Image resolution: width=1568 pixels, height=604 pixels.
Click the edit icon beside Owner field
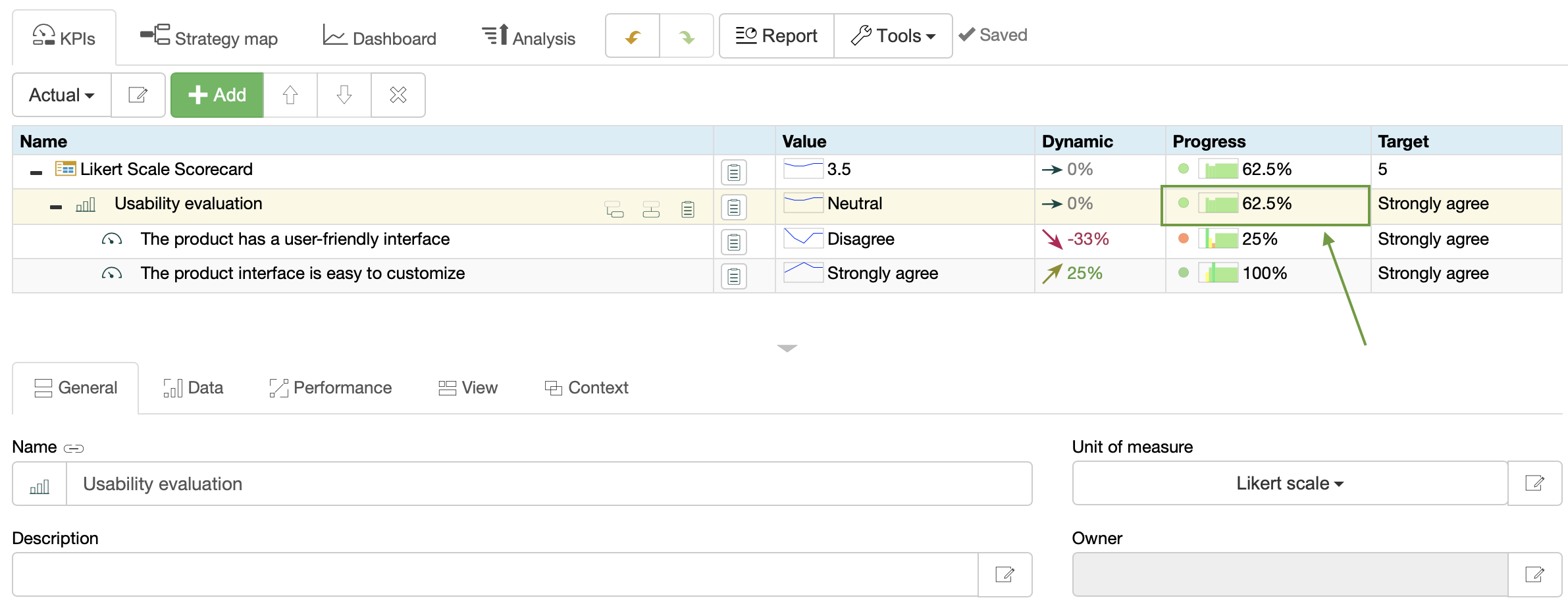1534,574
